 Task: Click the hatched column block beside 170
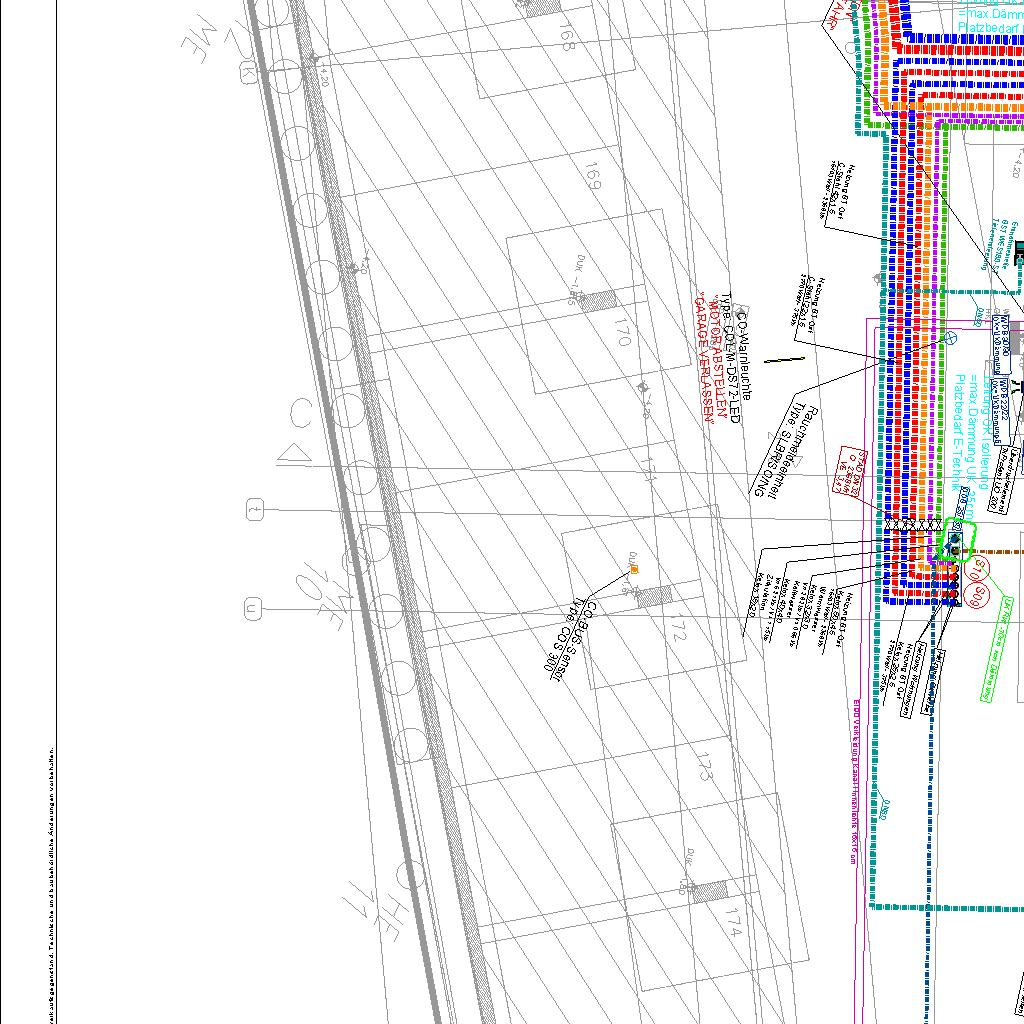pyautogui.click(x=597, y=300)
